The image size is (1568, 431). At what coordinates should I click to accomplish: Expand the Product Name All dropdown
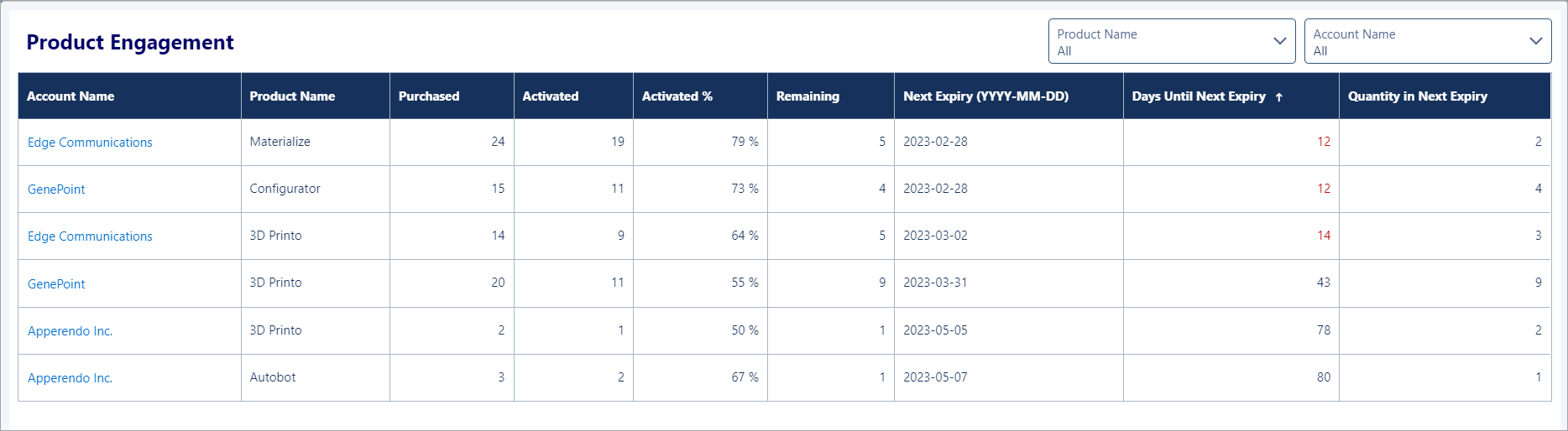(1172, 41)
